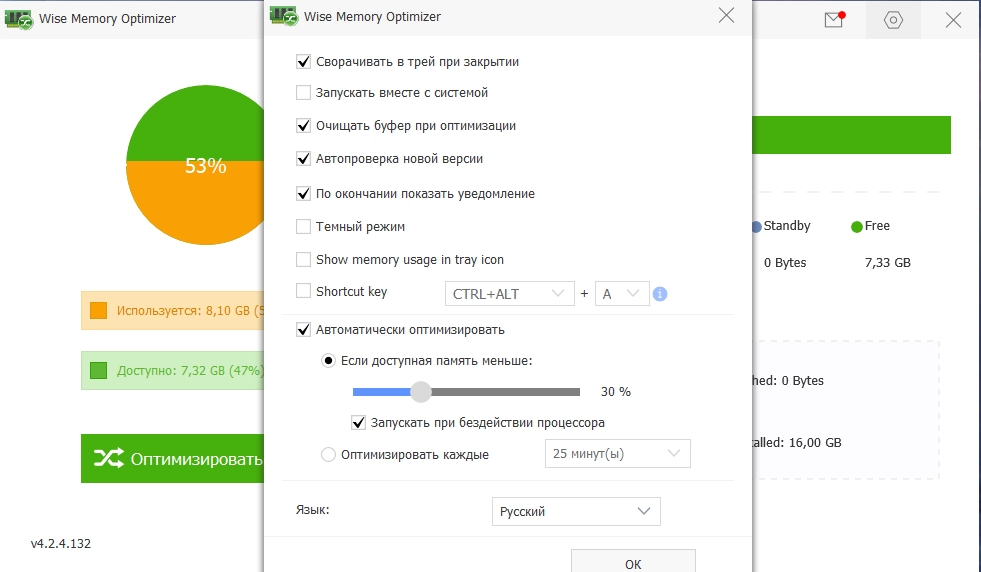Click the Язык: label
The height and width of the screenshot is (572, 981).
[x=312, y=510]
